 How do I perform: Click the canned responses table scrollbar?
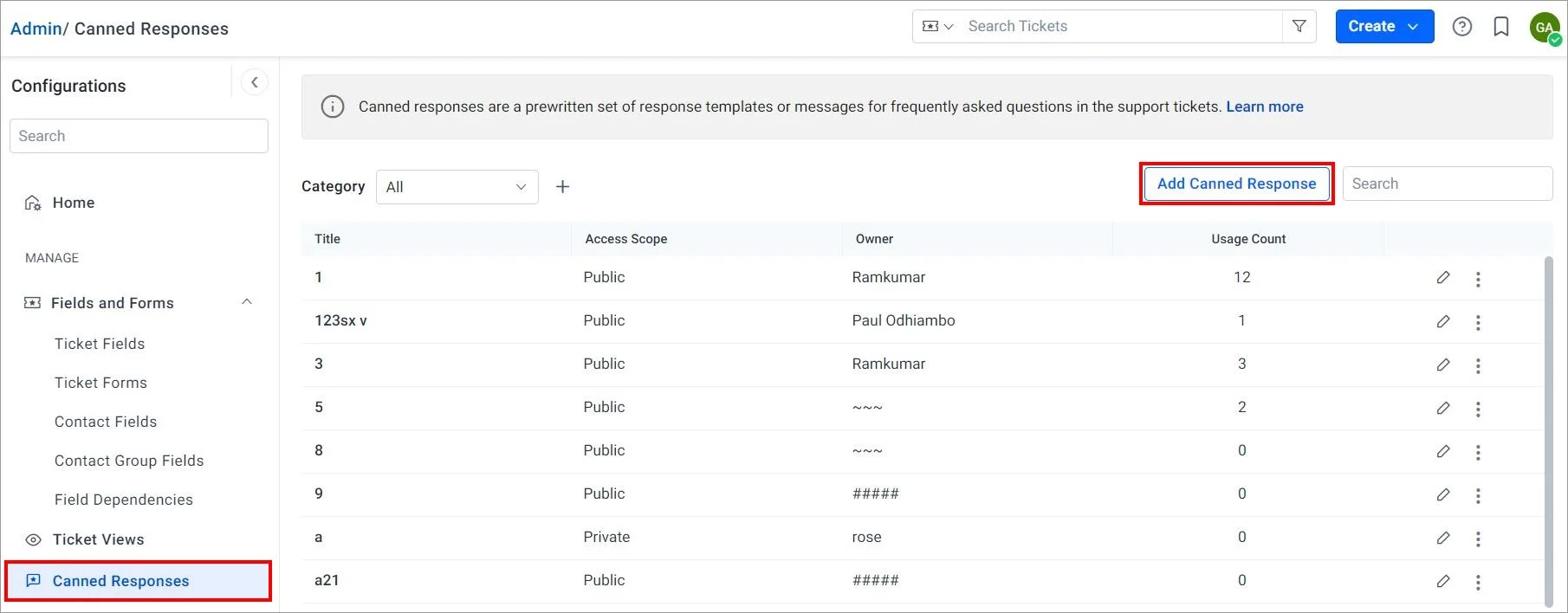pyautogui.click(x=1548, y=431)
